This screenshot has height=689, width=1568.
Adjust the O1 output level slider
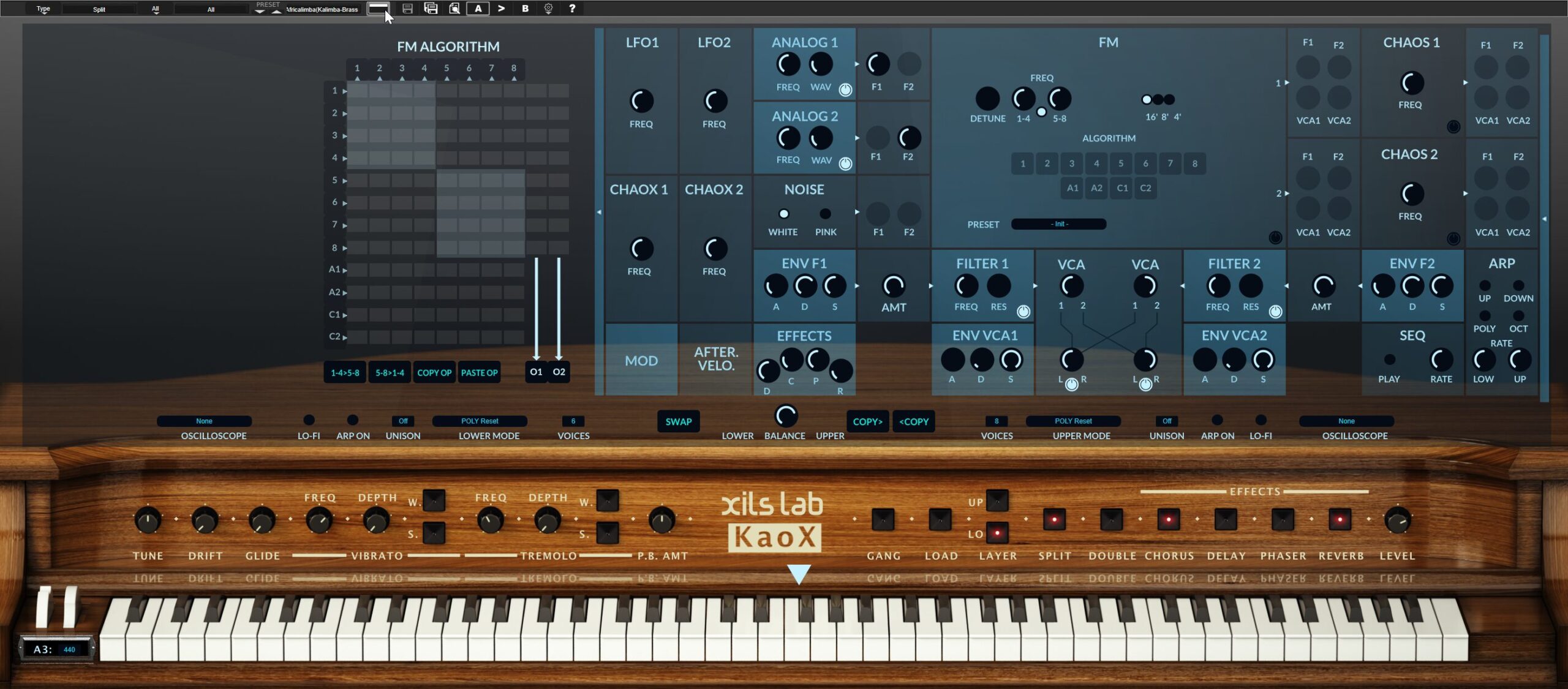pyautogui.click(x=537, y=309)
